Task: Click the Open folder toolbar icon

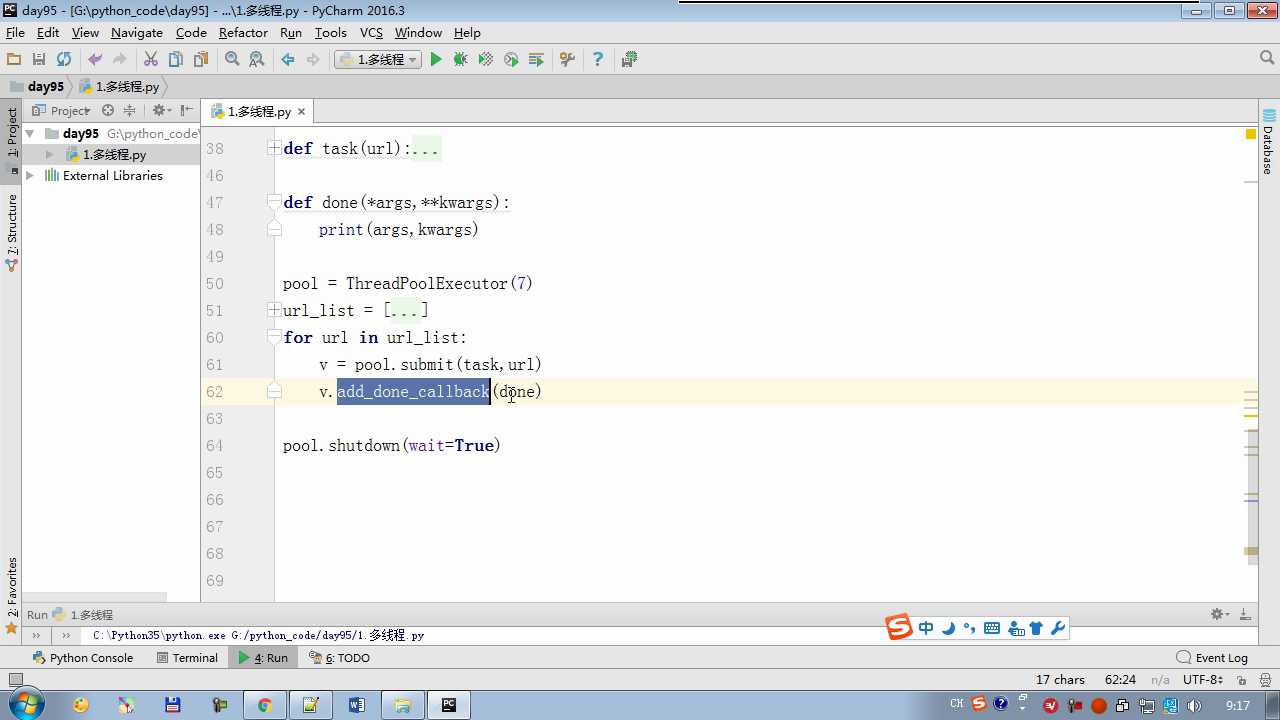Action: pyautogui.click(x=14, y=60)
